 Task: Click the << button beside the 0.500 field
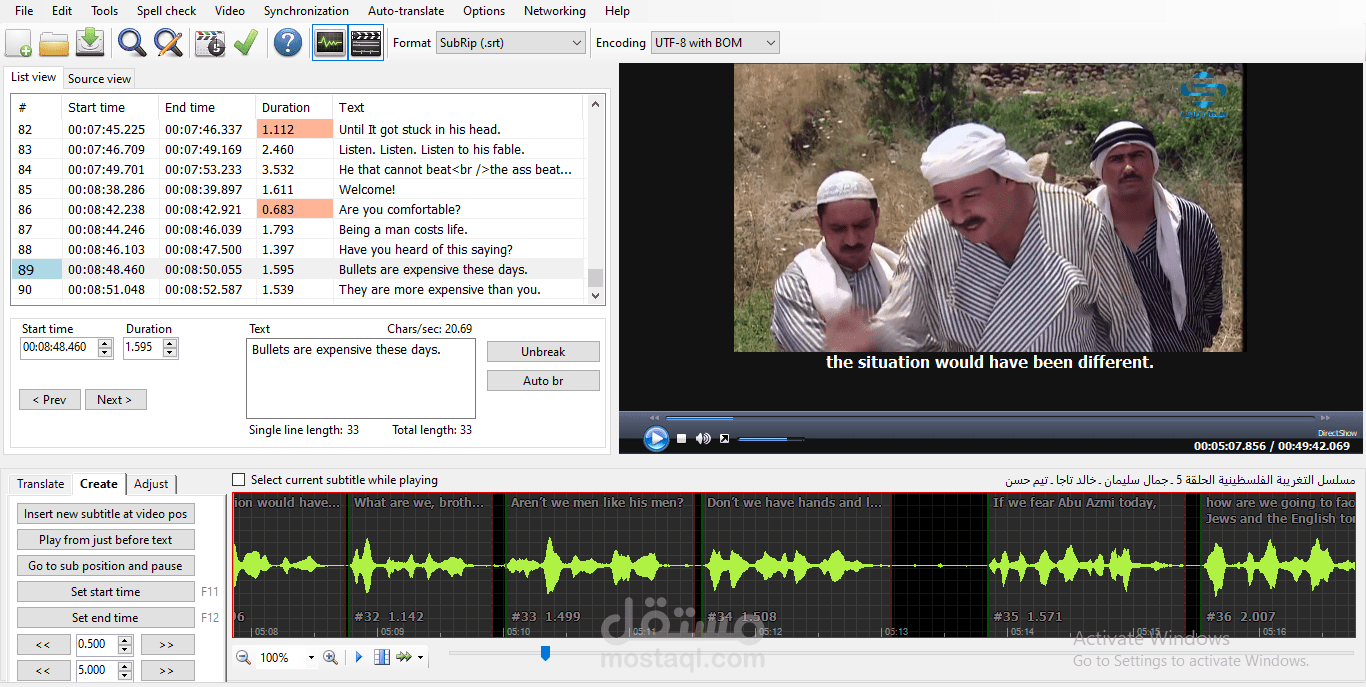coord(44,645)
